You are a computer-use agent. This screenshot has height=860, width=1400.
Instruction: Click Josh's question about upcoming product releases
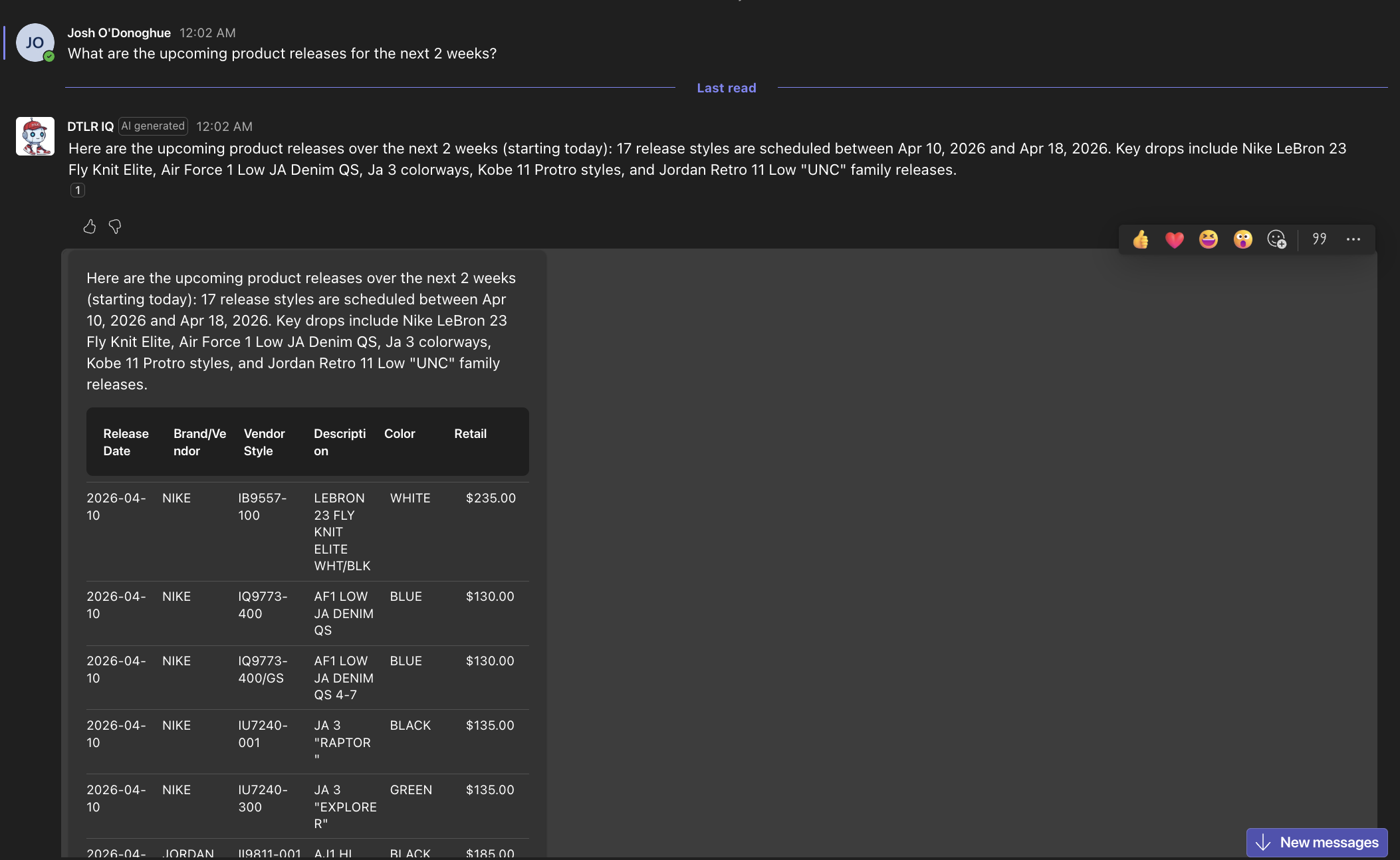(282, 53)
